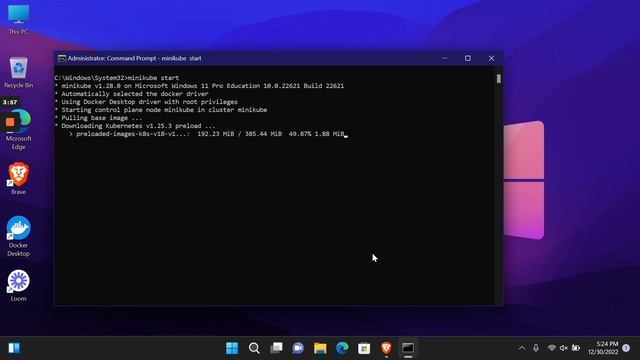Screen dimensions: 640x360
Task: Open Loom desktop shortcut
Action: pyautogui.click(x=18, y=286)
